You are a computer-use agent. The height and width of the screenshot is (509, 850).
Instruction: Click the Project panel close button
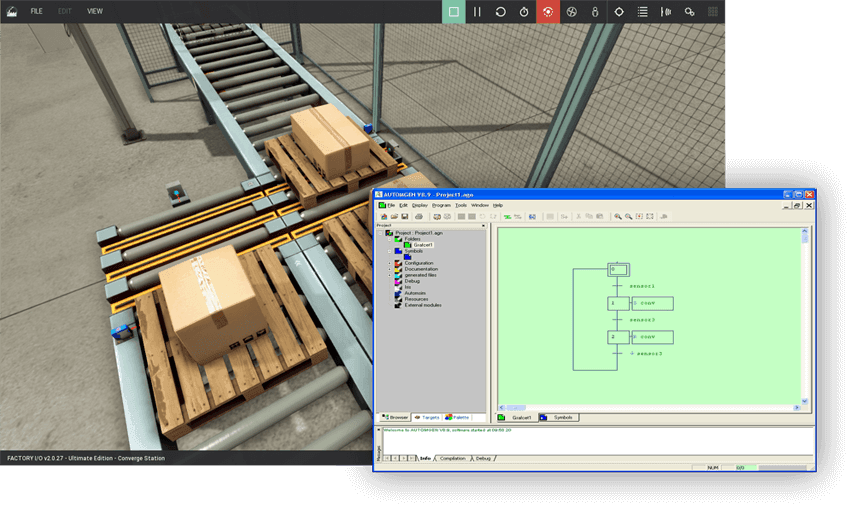[484, 225]
